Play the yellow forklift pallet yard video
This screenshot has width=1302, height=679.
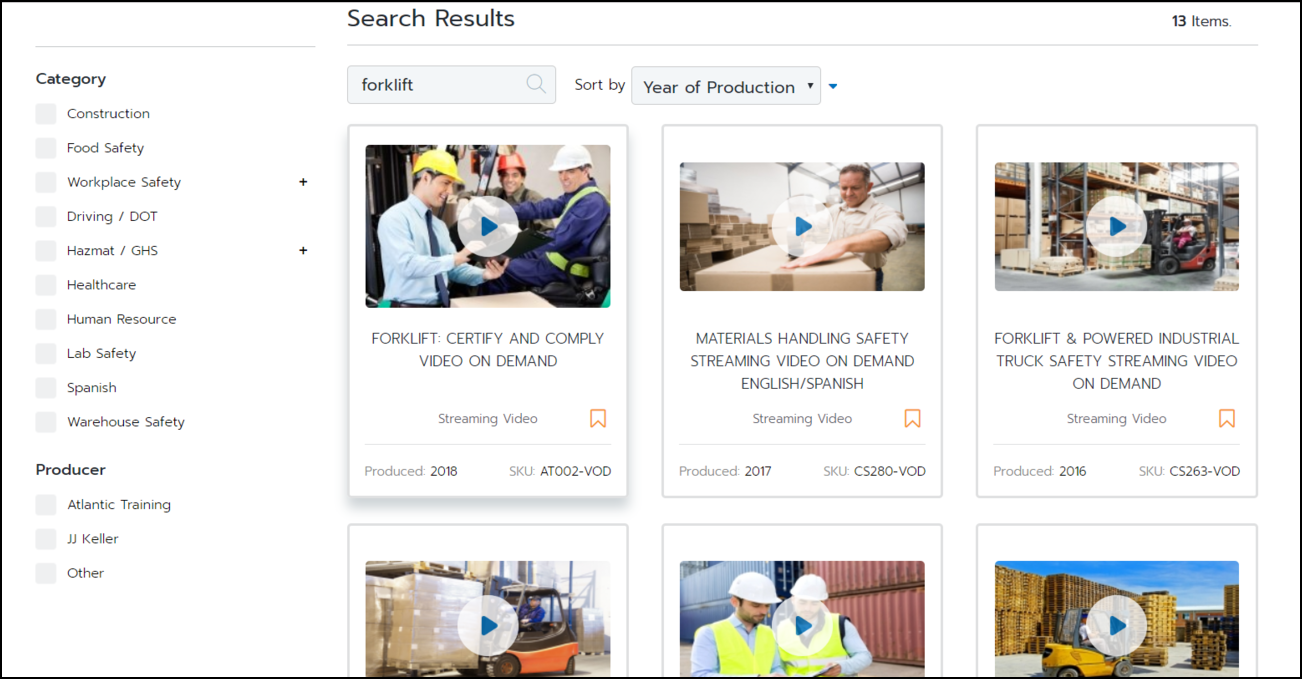pyautogui.click(x=1117, y=625)
